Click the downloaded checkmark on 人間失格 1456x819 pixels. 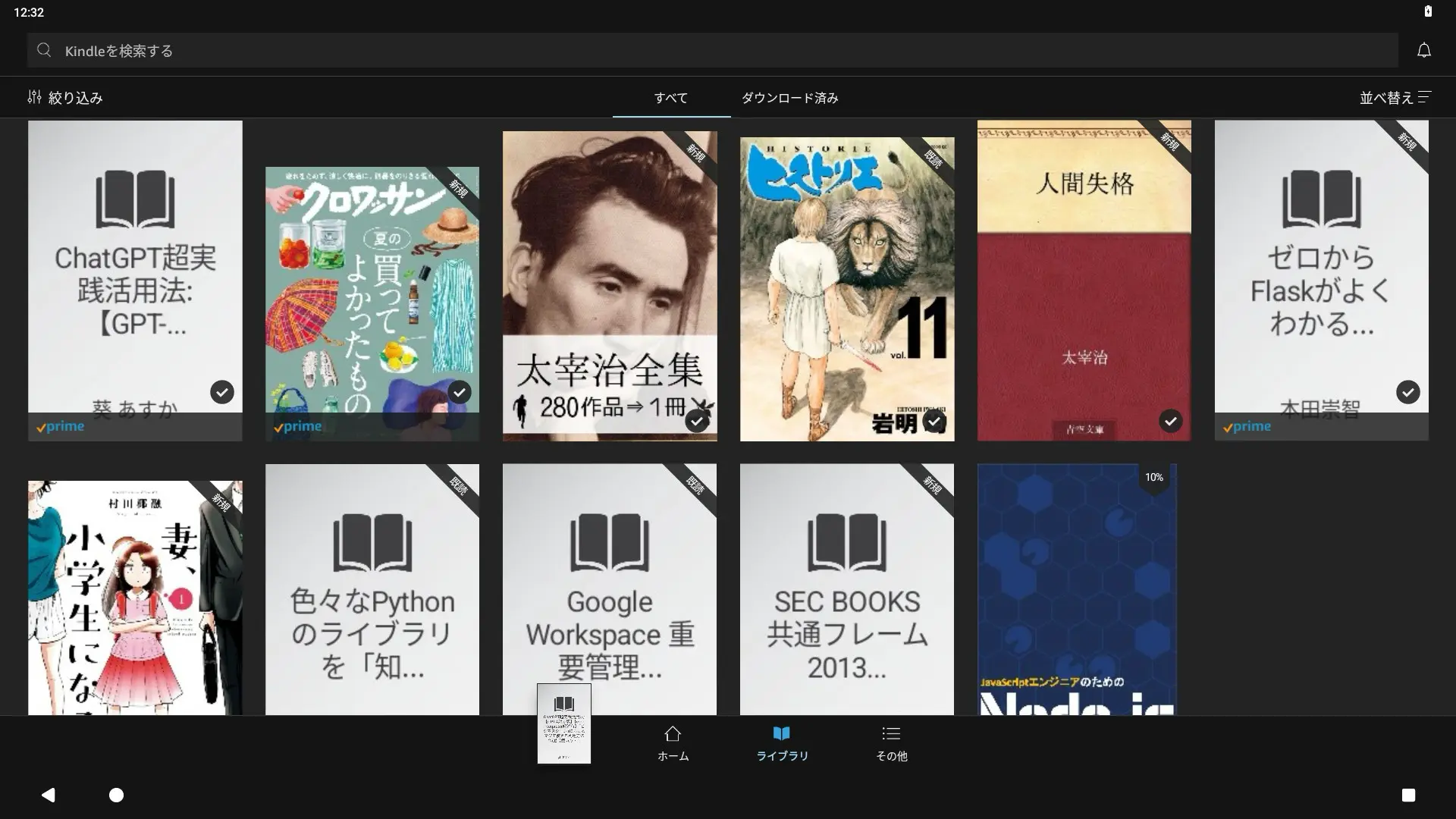tap(1171, 421)
